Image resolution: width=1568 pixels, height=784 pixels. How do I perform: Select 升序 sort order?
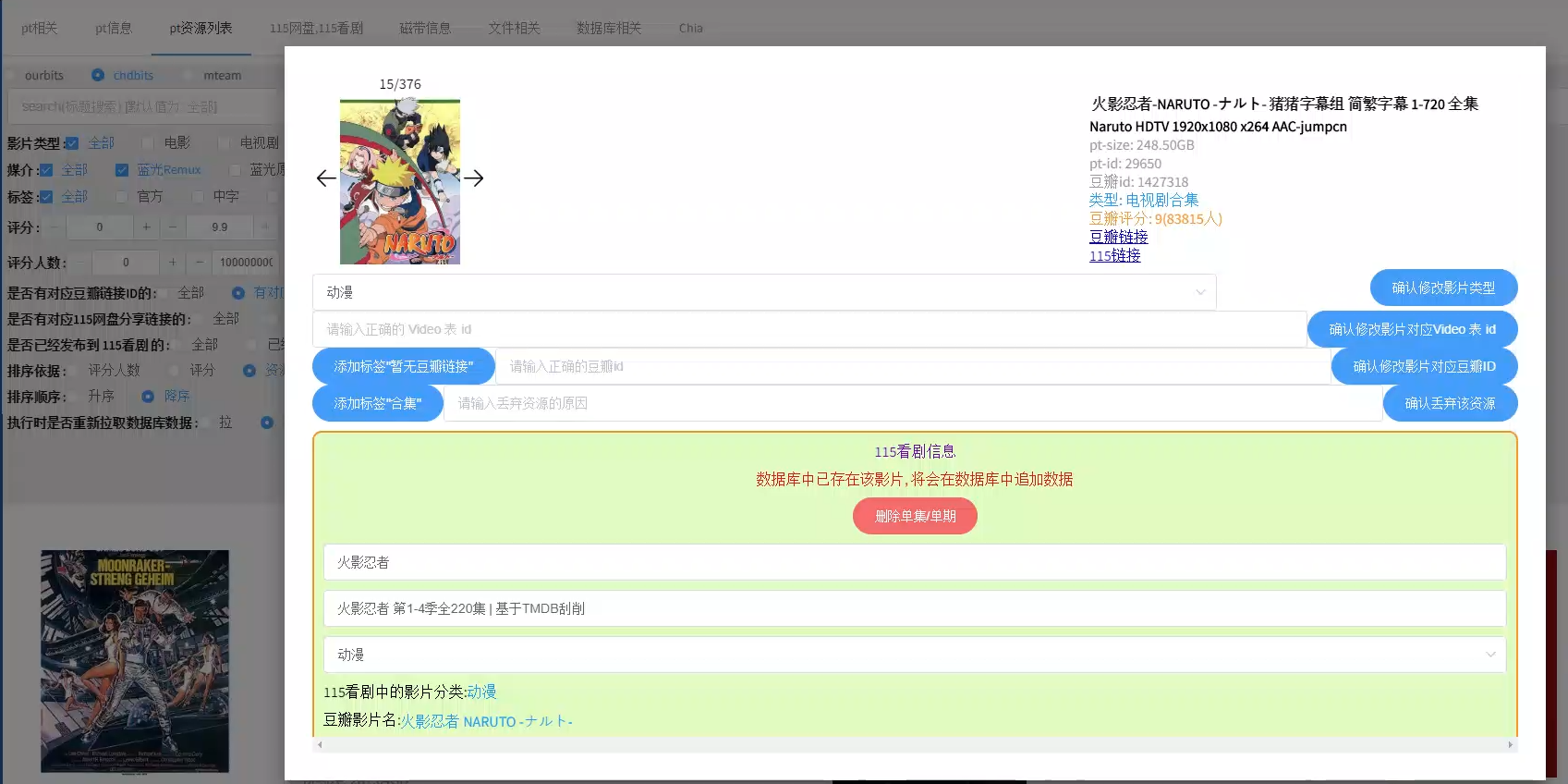click(93, 397)
